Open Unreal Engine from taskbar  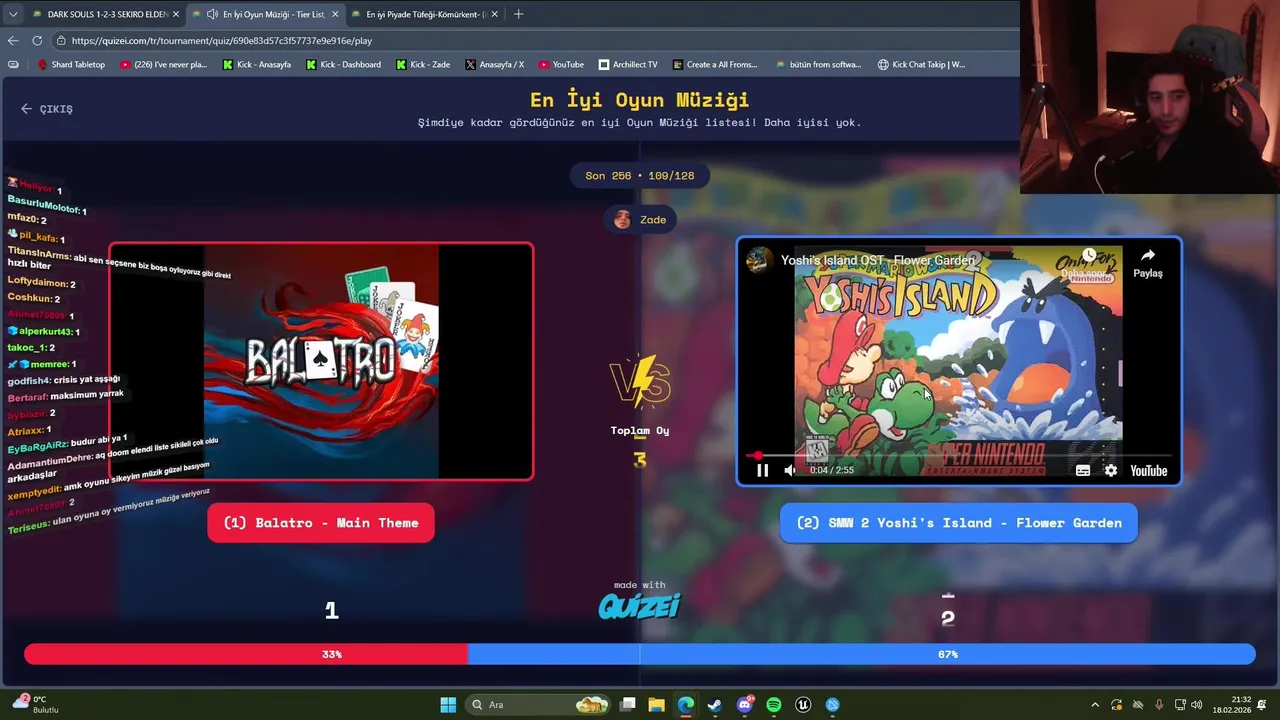(x=803, y=705)
